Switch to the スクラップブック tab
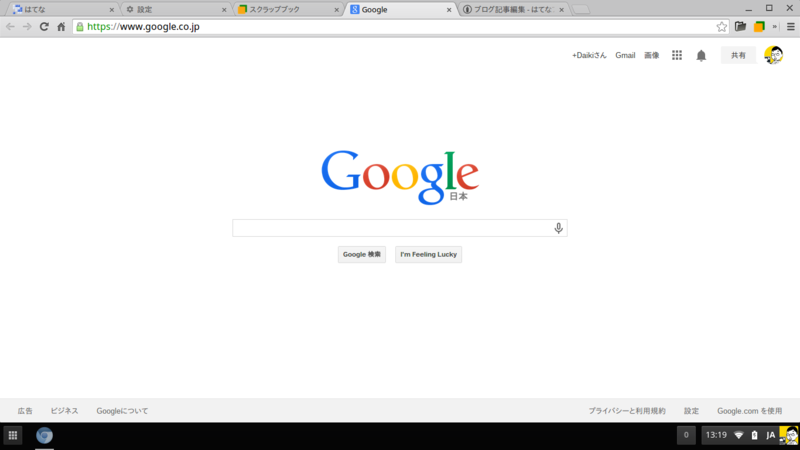Viewport: 800px width, 450px height. [286, 10]
